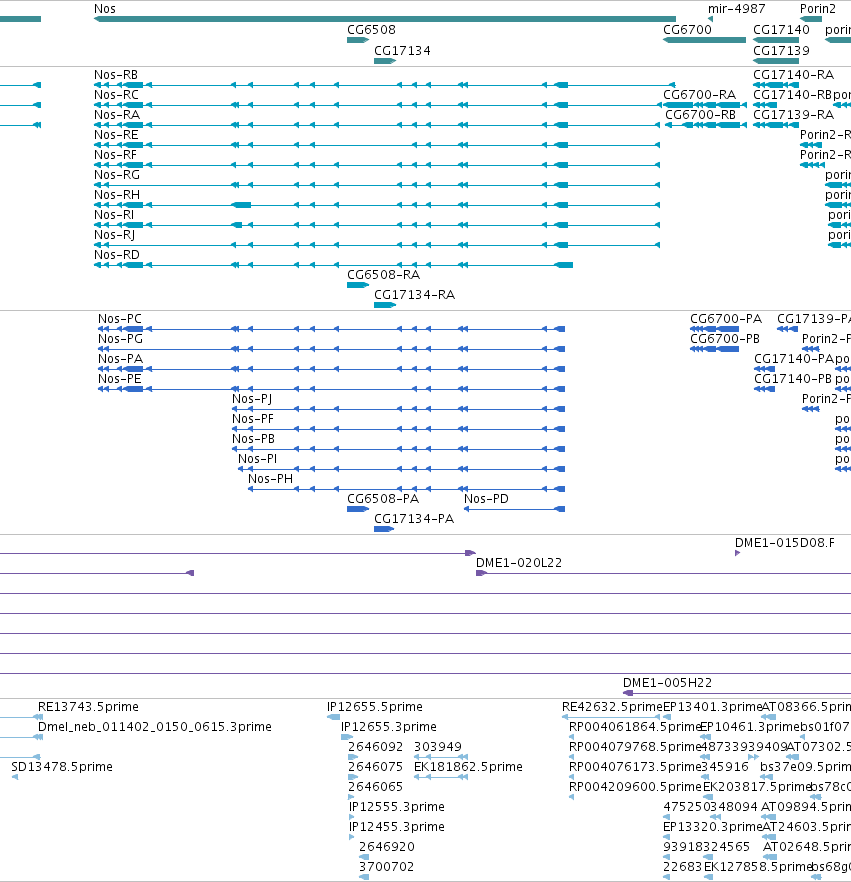Click the 303949 feature label
This screenshot has width=851, height=882.
point(438,746)
